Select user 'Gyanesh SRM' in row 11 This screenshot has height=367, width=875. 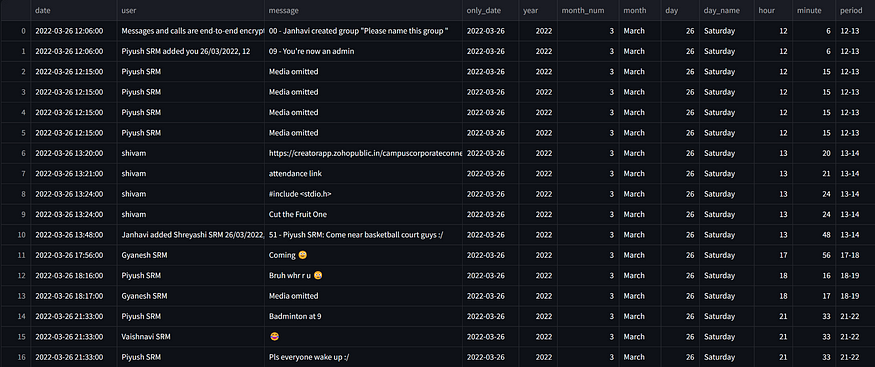click(191, 255)
